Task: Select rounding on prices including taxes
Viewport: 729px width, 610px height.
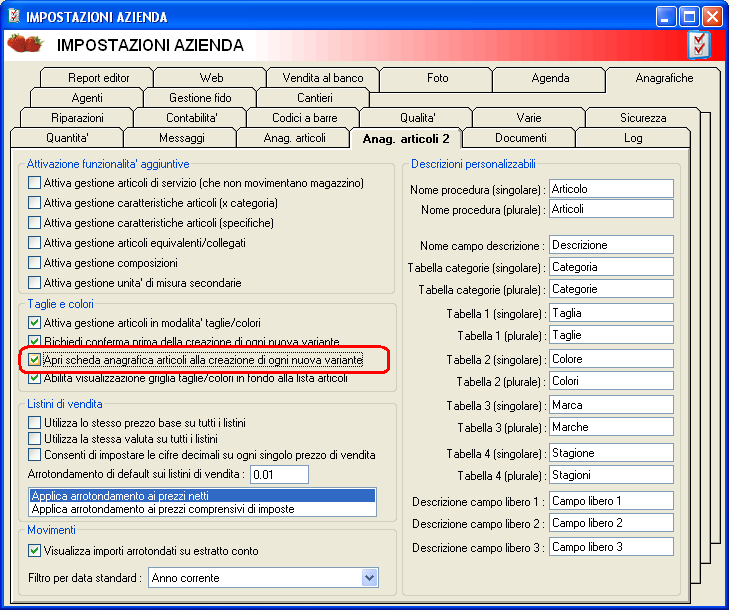Action: point(202,509)
